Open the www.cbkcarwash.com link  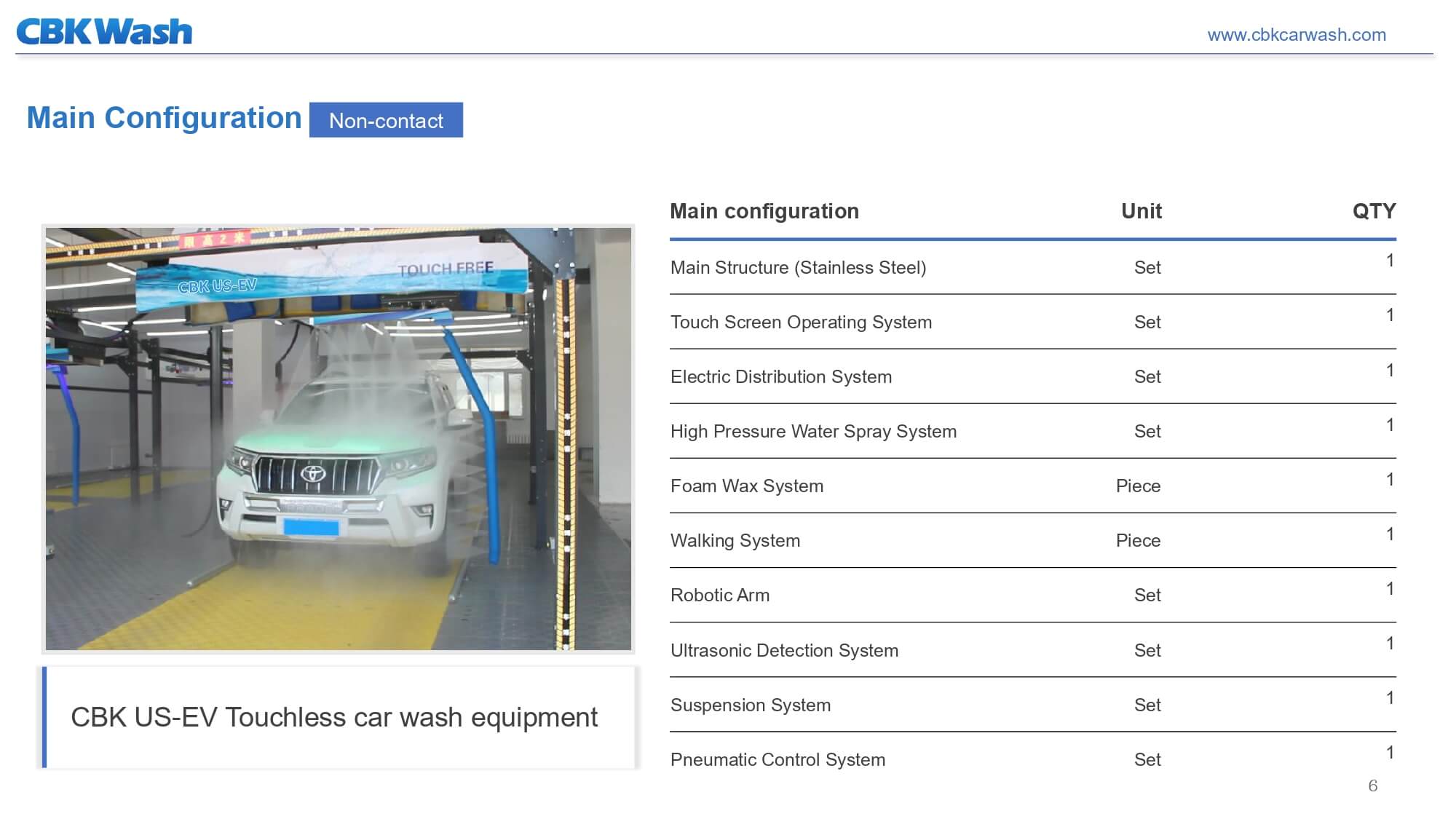point(1297,34)
